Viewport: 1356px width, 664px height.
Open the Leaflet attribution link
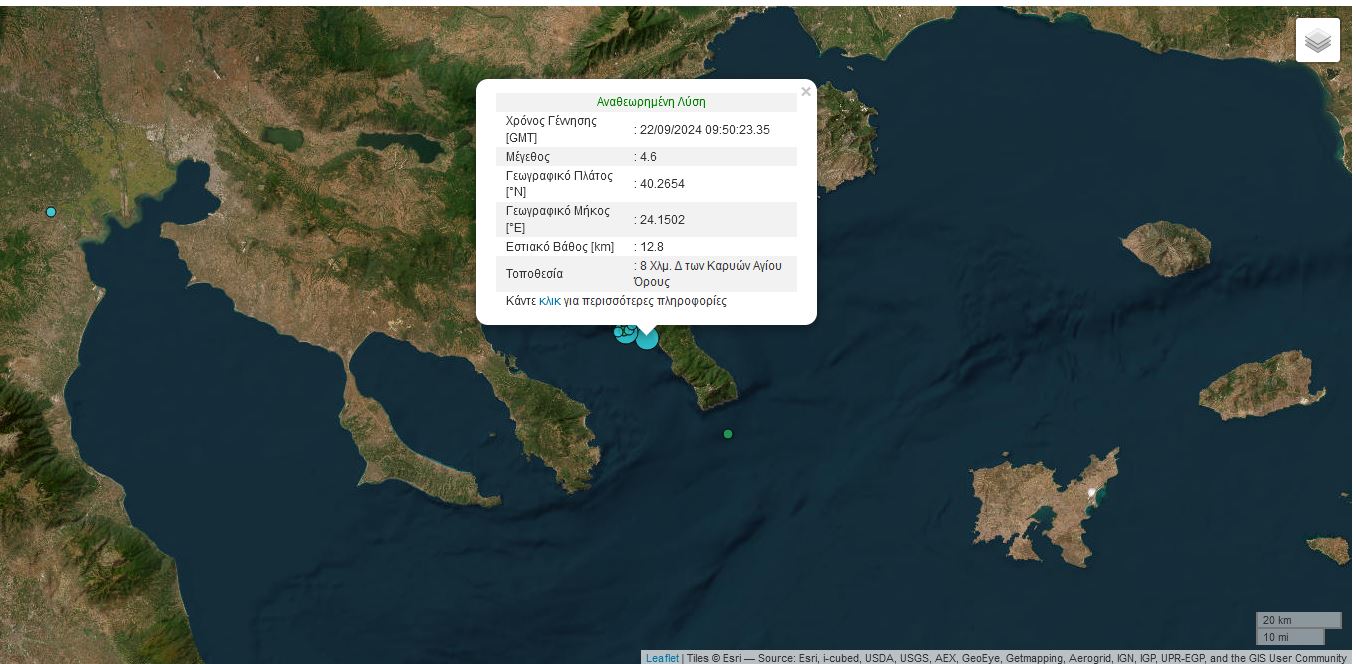(662, 658)
